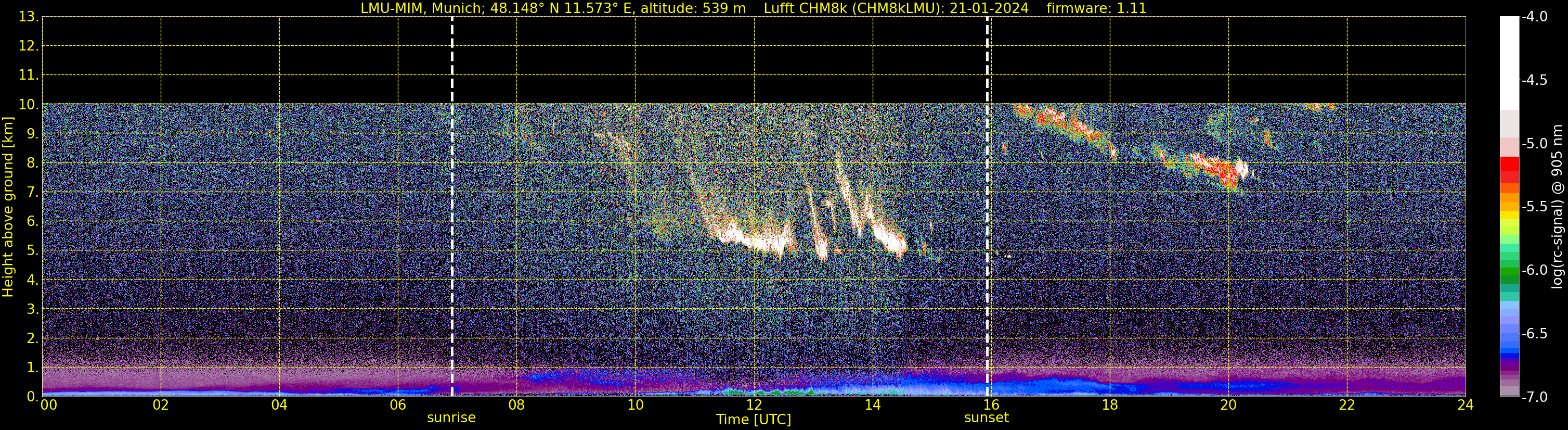Select the 'sunset' label below the time axis
This screenshot has height=430, width=1568.
(986, 418)
